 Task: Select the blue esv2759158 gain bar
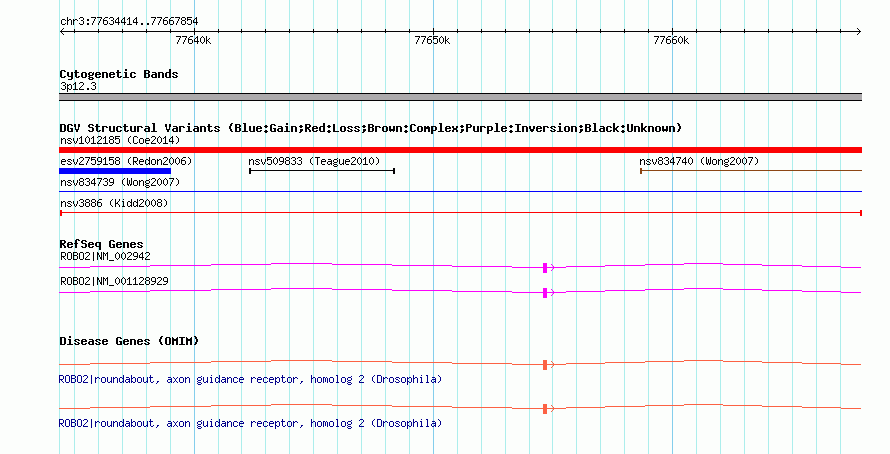click(x=115, y=171)
